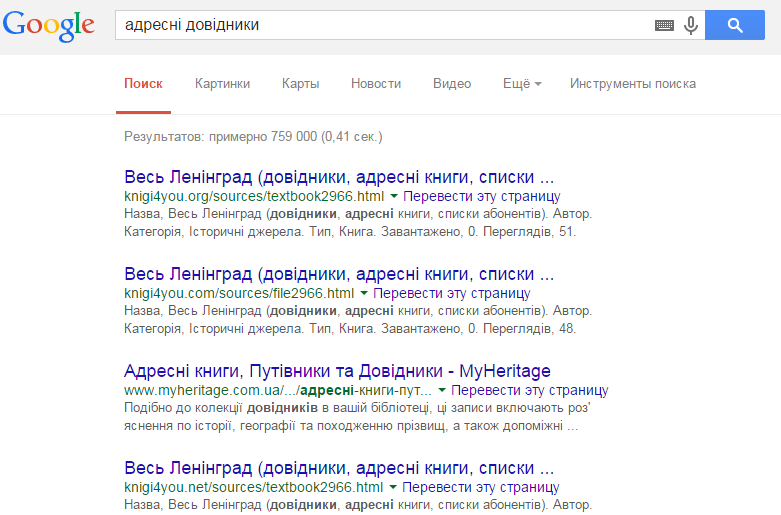
Task: Open the Карты tab
Action: tap(300, 84)
